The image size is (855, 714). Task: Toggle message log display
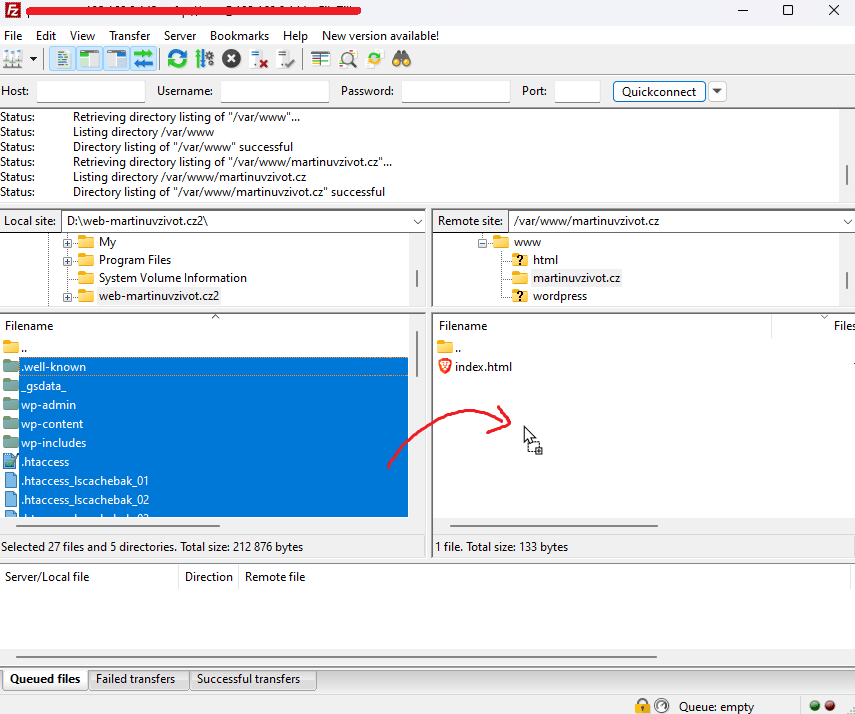coord(62,59)
